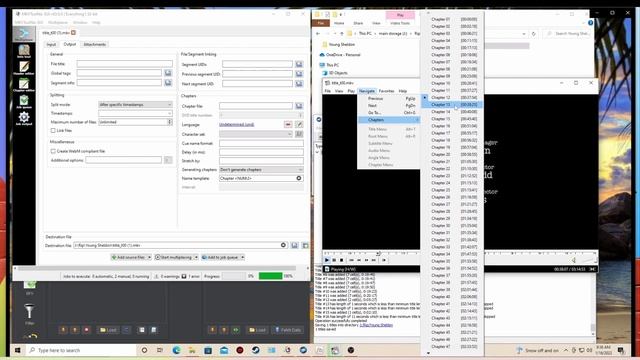Open the Add source files dropdown arrow

(x=149, y=257)
